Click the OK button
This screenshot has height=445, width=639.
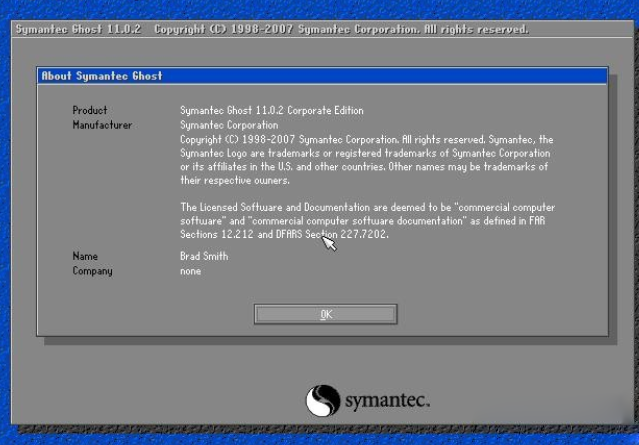[325, 314]
